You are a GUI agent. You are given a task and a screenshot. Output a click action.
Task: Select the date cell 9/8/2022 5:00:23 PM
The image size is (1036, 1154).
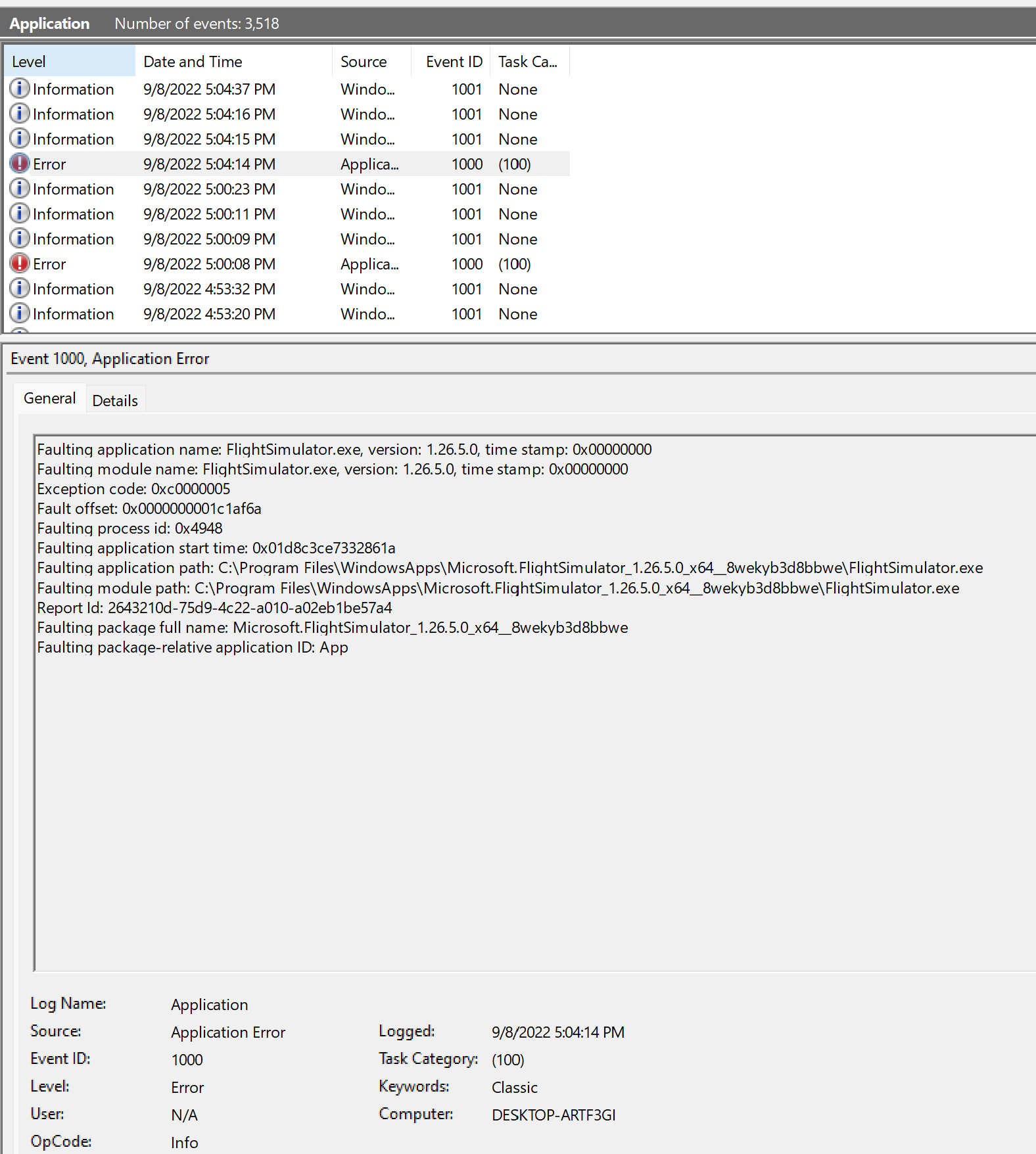pyautogui.click(x=209, y=189)
